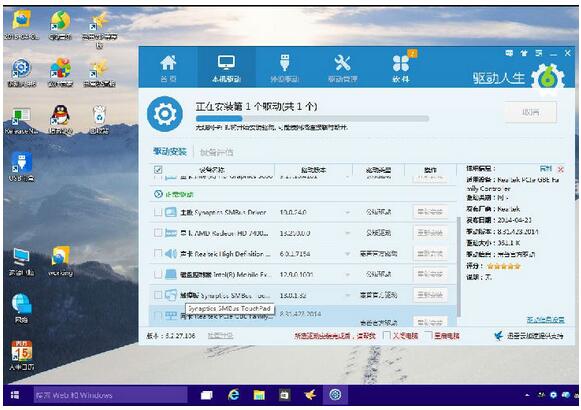
Task: Click the touchpad device icon in Synaptics row
Action: 171,295
